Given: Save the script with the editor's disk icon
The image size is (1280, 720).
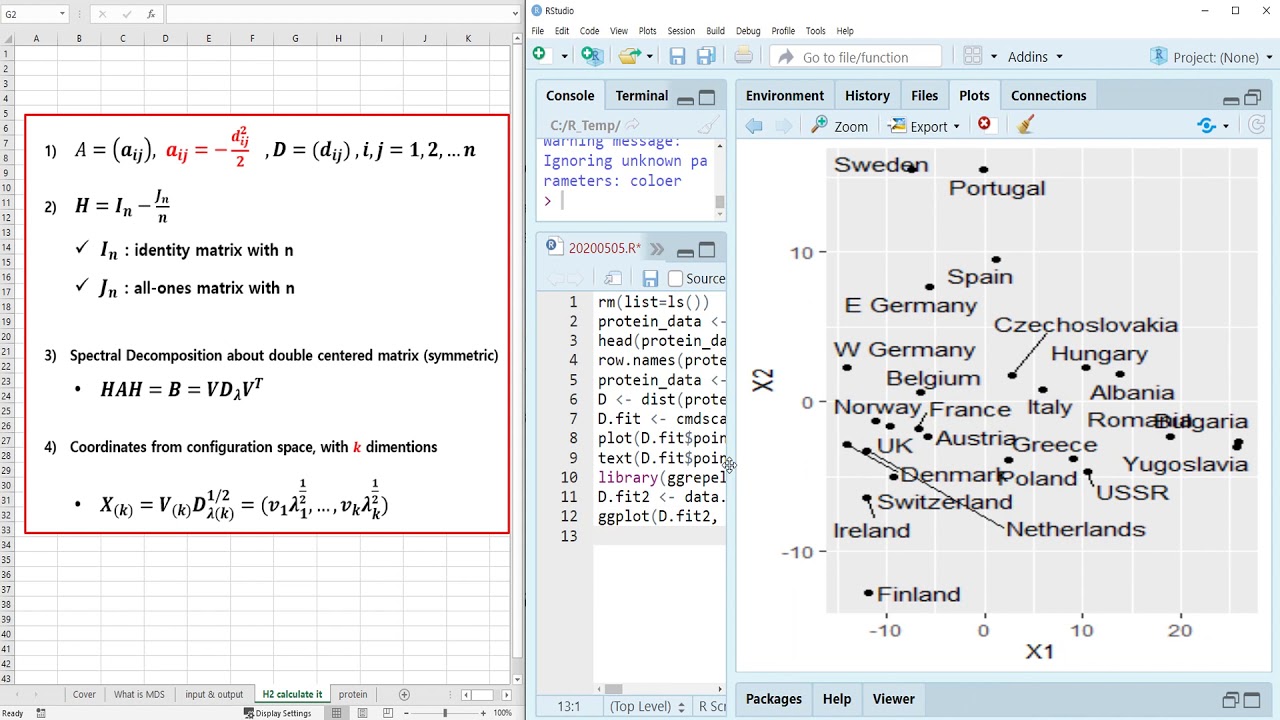Looking at the screenshot, I should pyautogui.click(x=650, y=279).
